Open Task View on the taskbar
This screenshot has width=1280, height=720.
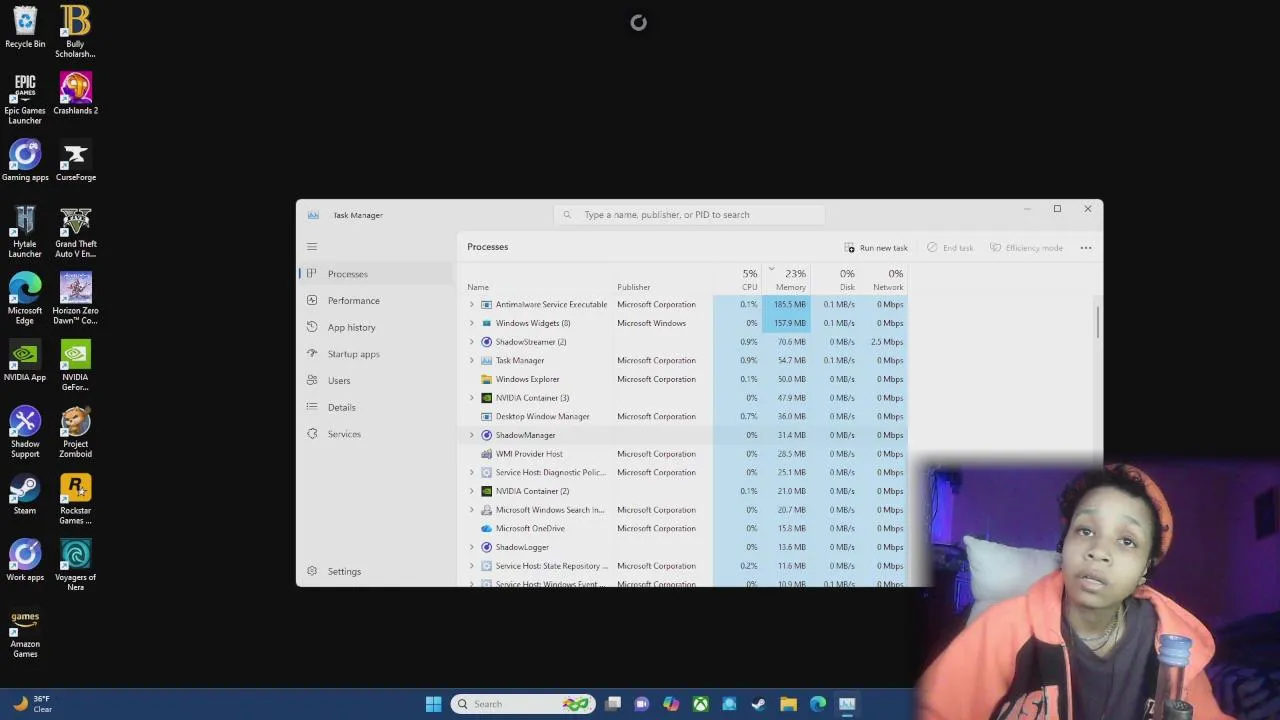pos(613,704)
